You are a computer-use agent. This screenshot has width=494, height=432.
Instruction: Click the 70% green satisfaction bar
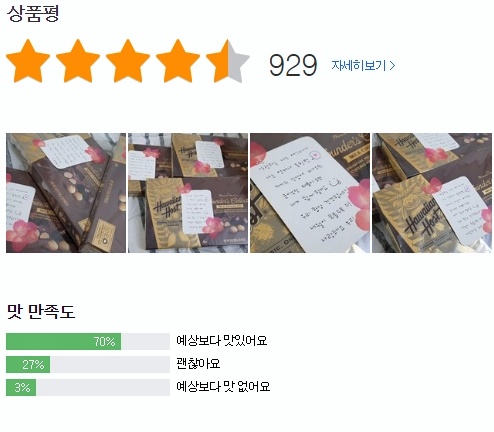tap(64, 341)
